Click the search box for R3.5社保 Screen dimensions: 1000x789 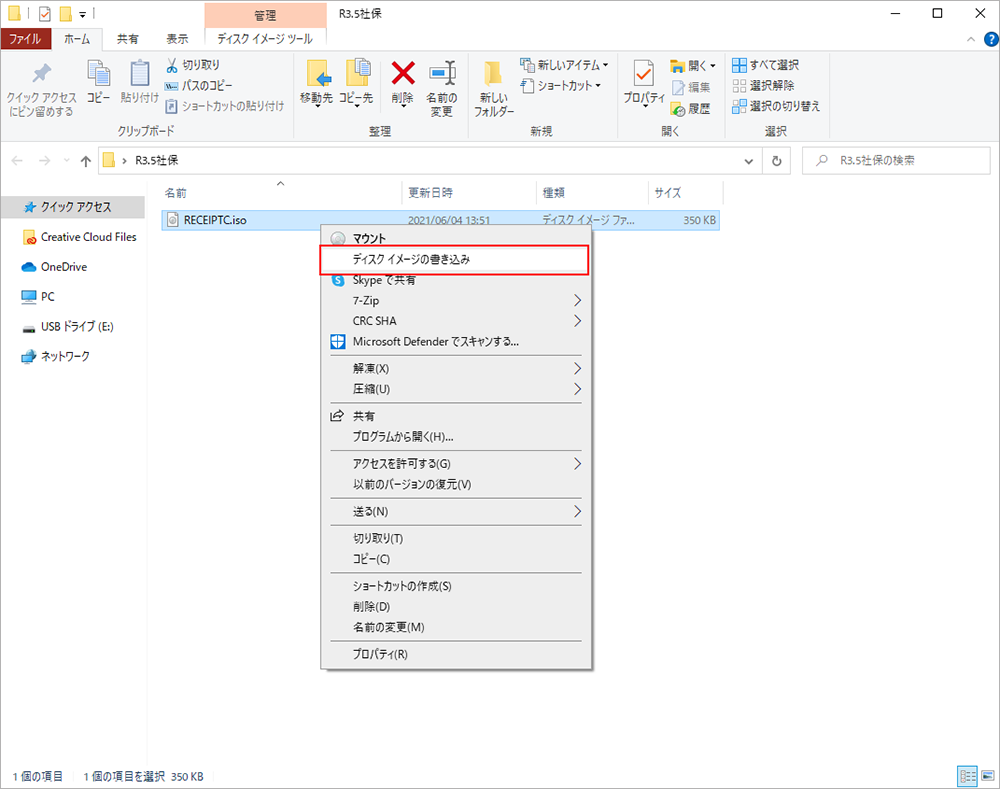pos(895,160)
